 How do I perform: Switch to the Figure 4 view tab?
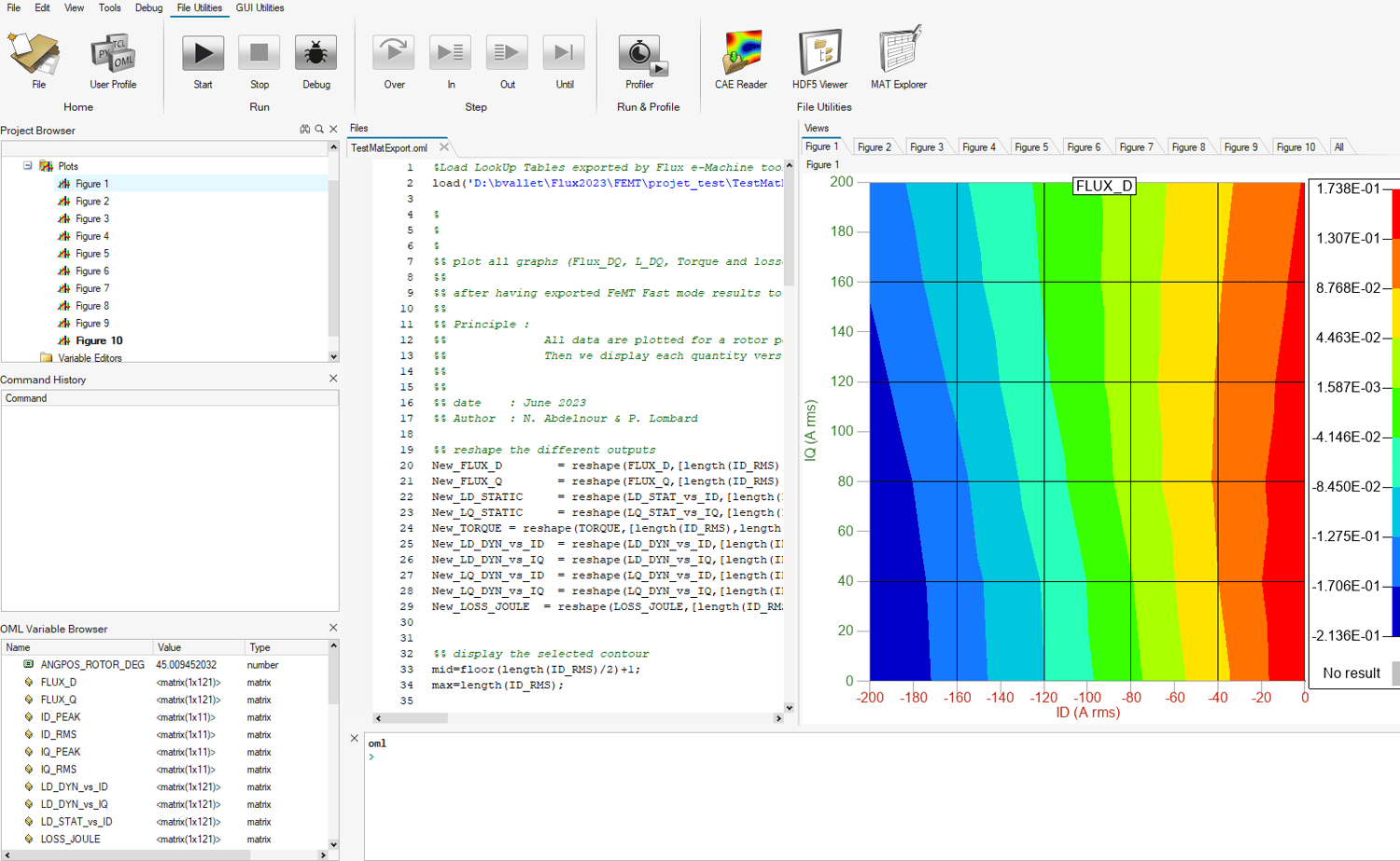[979, 147]
